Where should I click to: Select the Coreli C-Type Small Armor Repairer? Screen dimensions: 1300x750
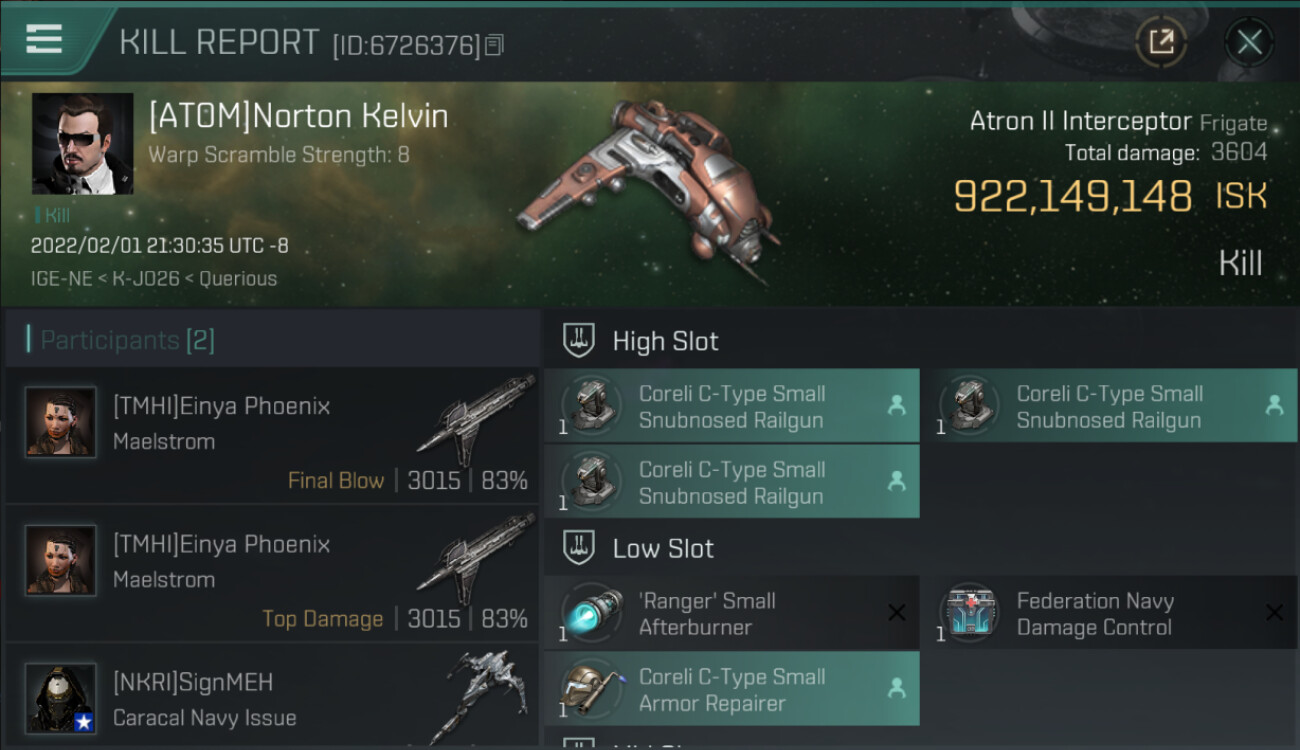731,690
